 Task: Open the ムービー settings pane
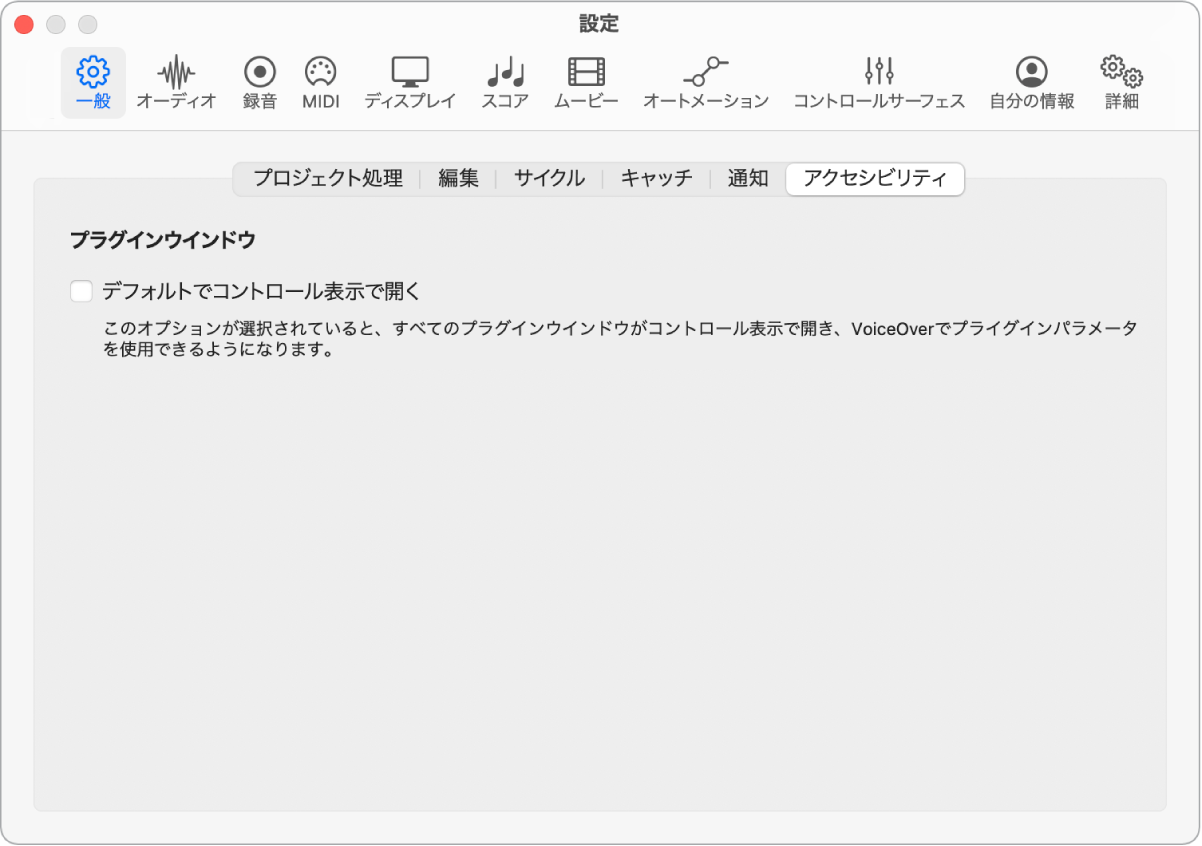coord(585,80)
